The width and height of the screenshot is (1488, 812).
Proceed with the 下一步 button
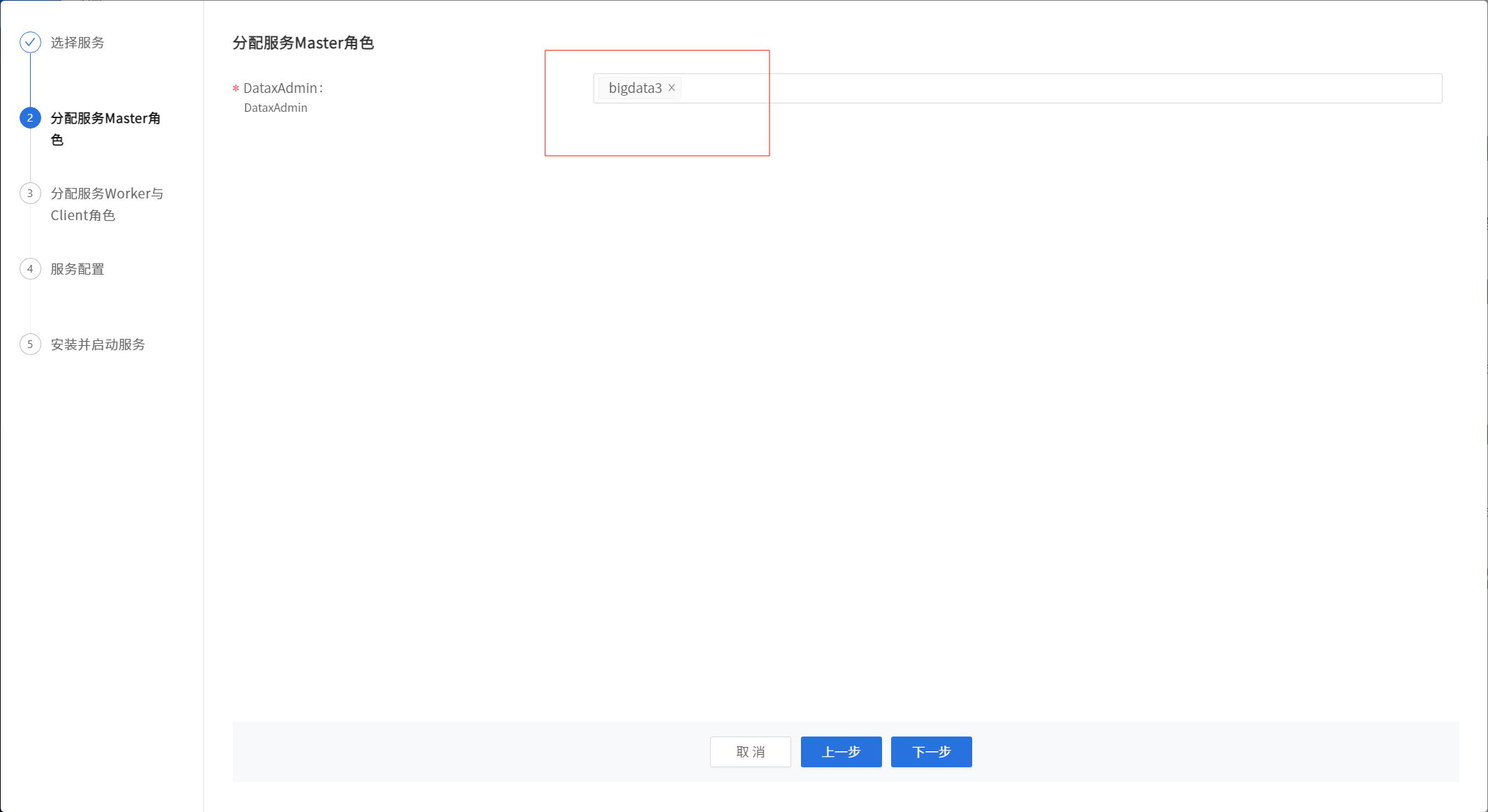click(931, 752)
